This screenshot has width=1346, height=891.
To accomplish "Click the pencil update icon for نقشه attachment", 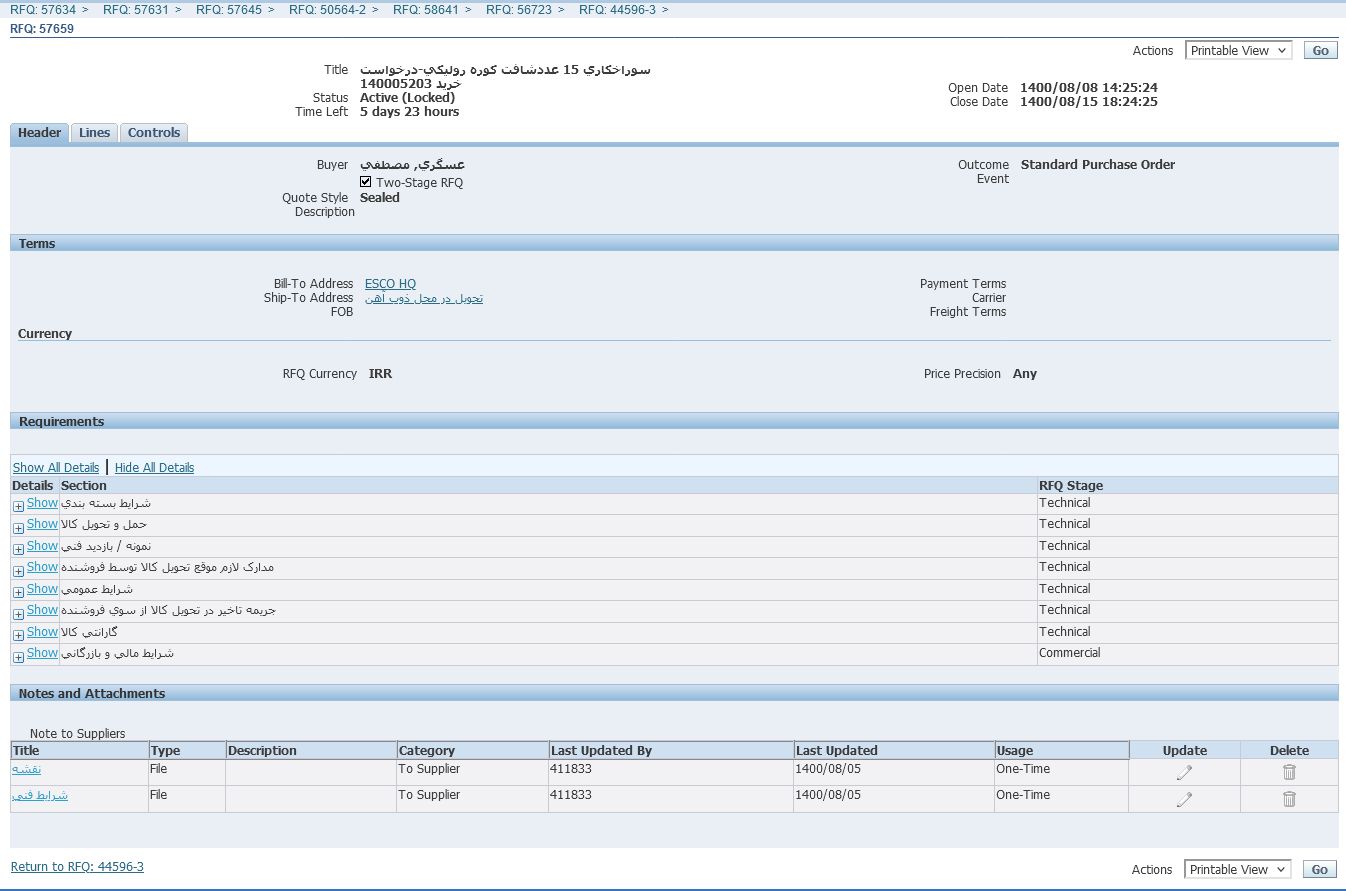I will 1184,772.
